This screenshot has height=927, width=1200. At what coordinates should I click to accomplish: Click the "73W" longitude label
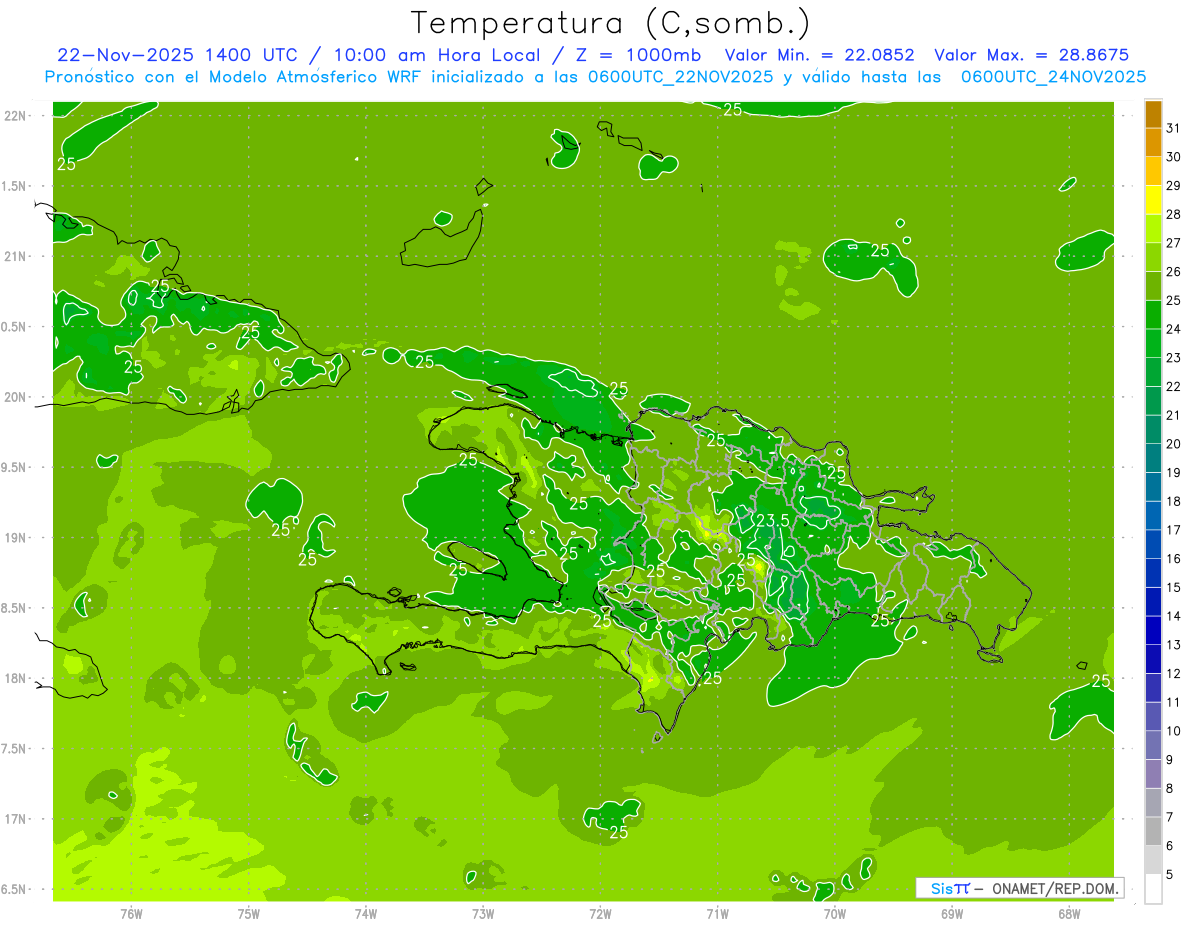(x=483, y=914)
